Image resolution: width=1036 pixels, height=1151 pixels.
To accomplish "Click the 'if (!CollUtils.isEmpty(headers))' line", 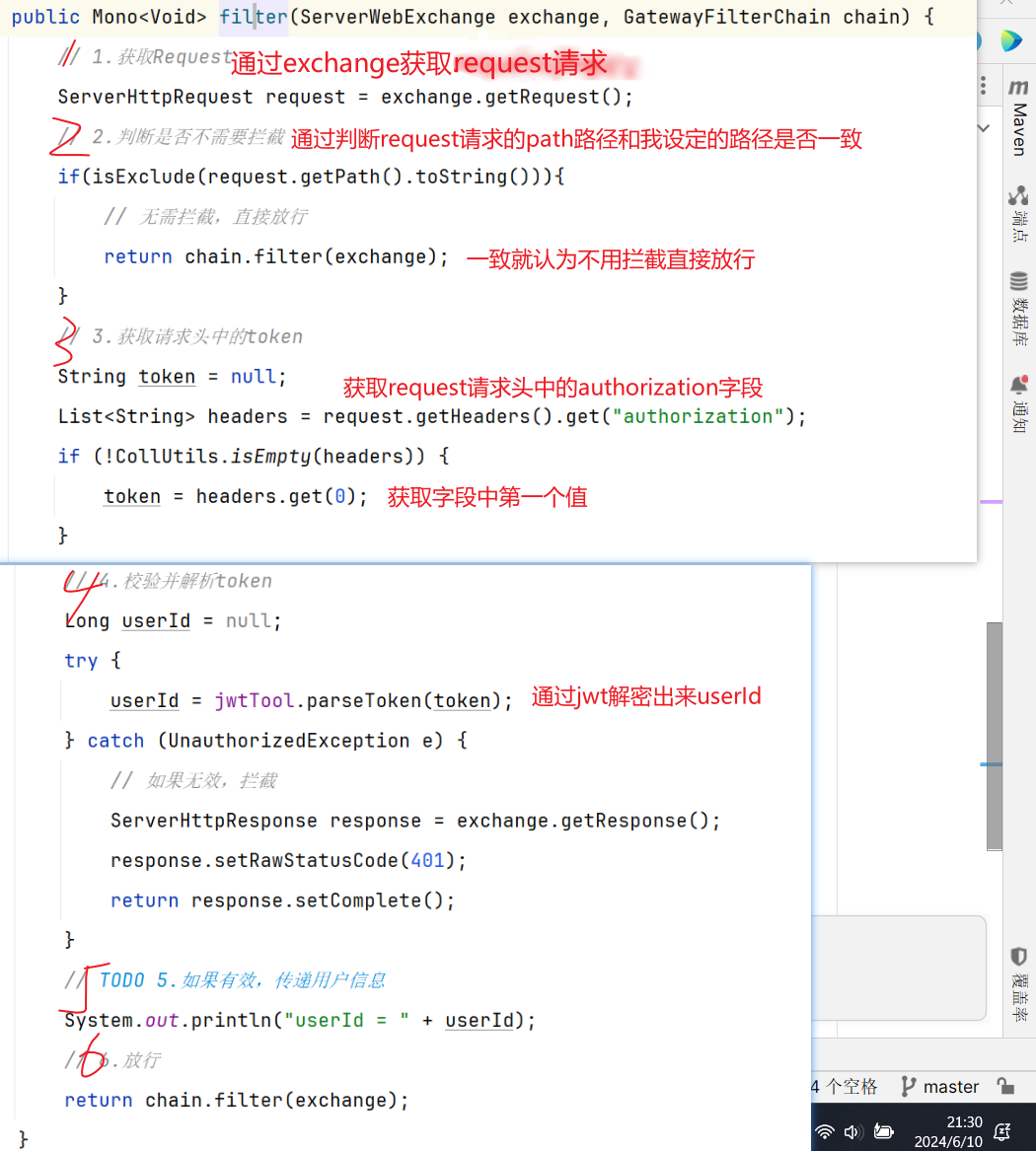I will [x=254, y=457].
